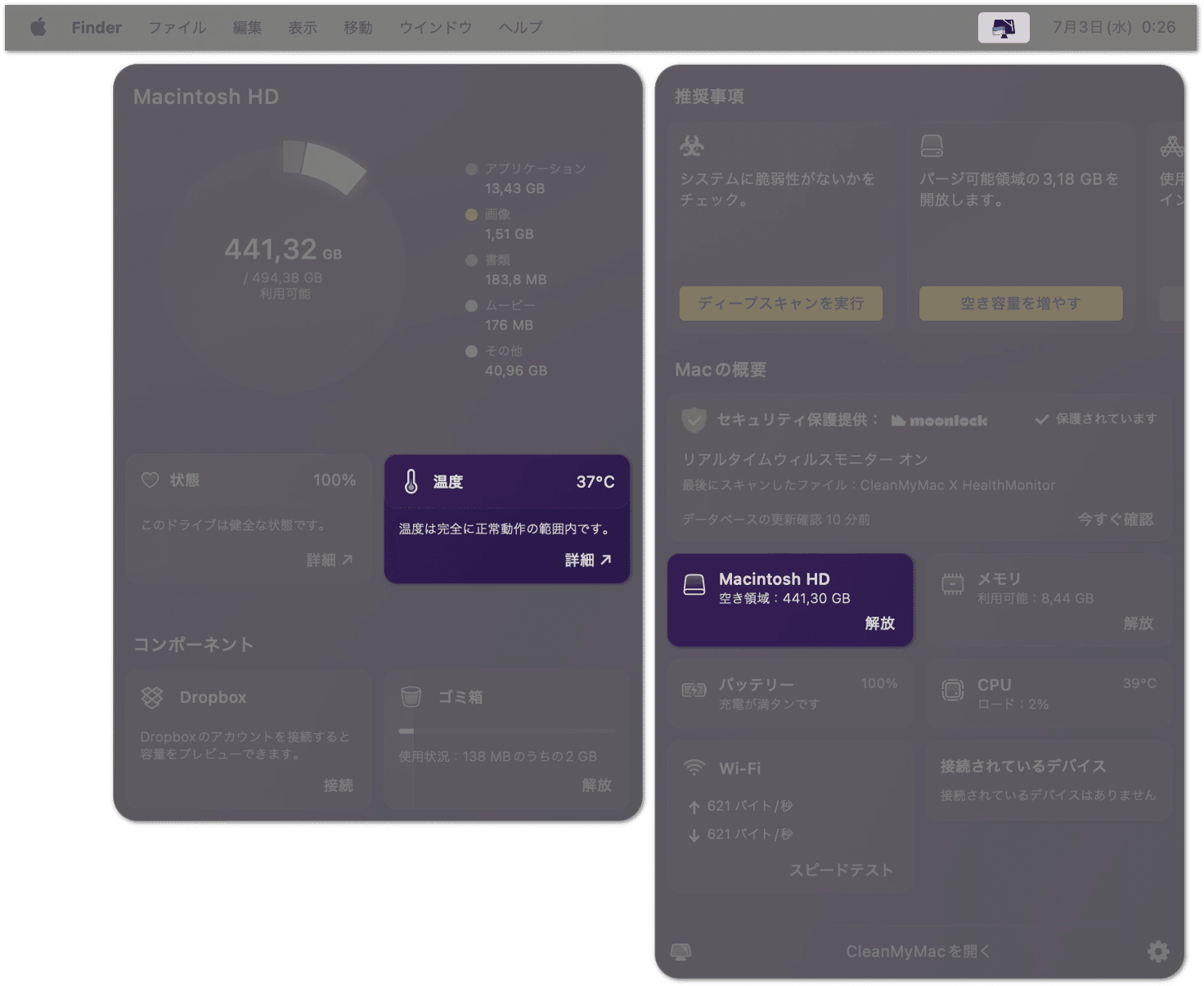
Task: Click CPU temperature 39°C value
Action: tap(1139, 683)
